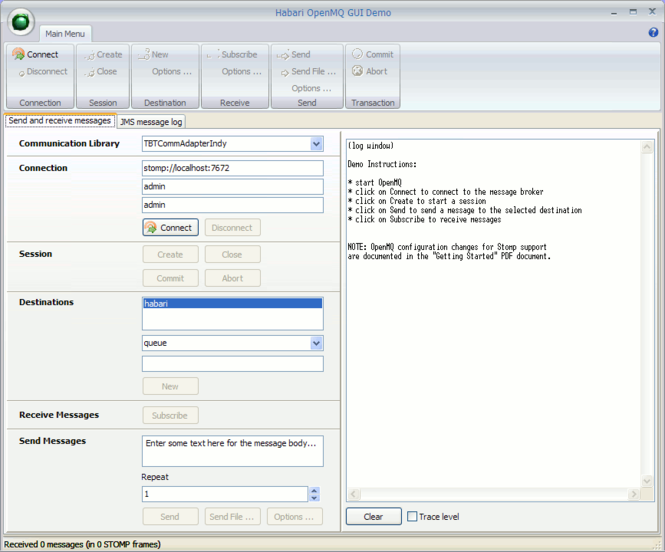Click the Session Abort button
This screenshot has height=552, width=665.
coord(232,278)
